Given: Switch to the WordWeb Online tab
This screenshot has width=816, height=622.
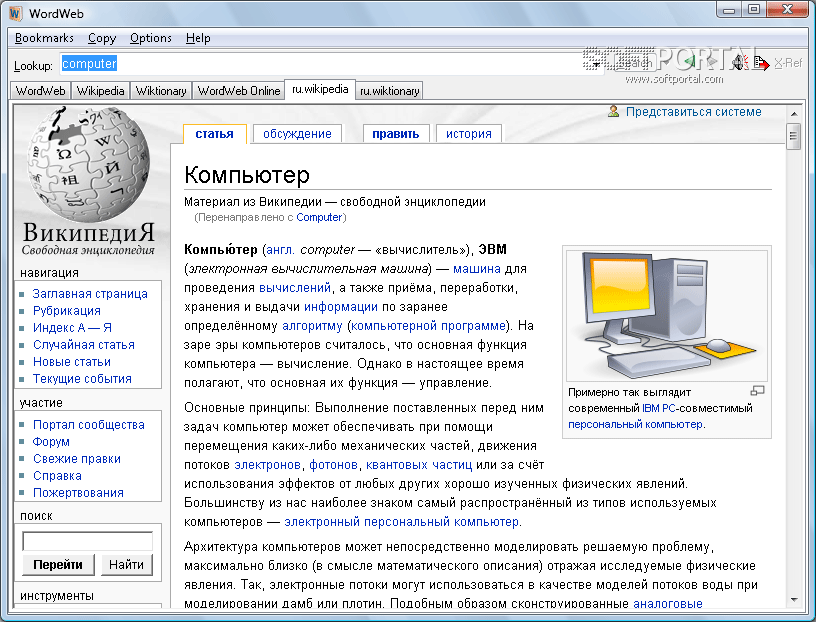Looking at the screenshot, I should coord(239,91).
